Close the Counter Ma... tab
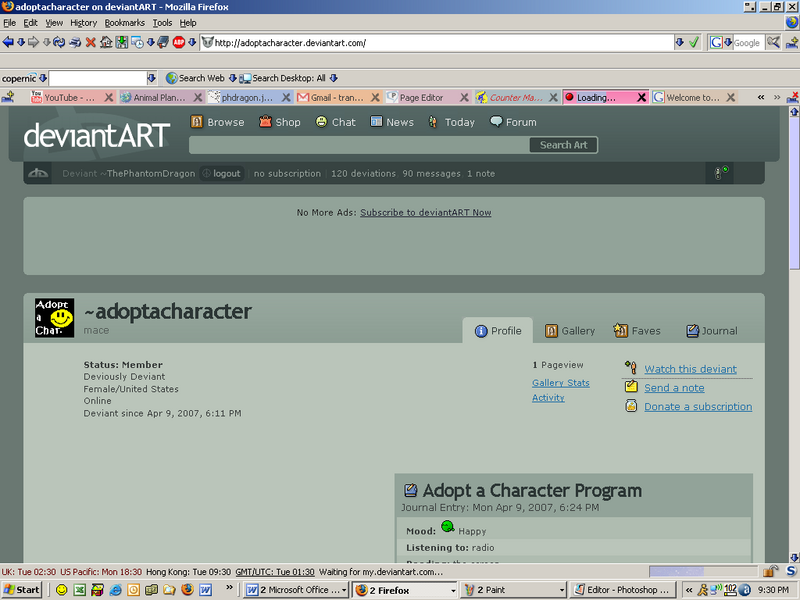The image size is (800, 600). coord(553,97)
